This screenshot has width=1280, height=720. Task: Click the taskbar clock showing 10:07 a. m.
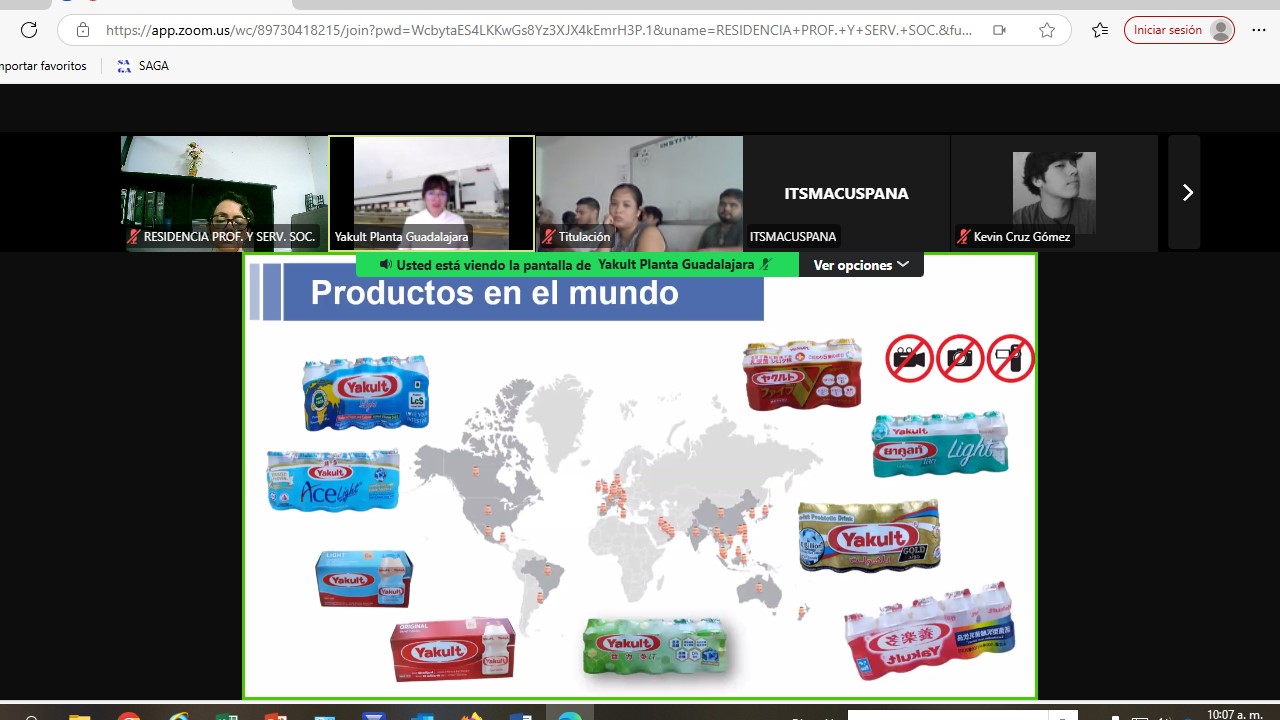click(1234, 714)
